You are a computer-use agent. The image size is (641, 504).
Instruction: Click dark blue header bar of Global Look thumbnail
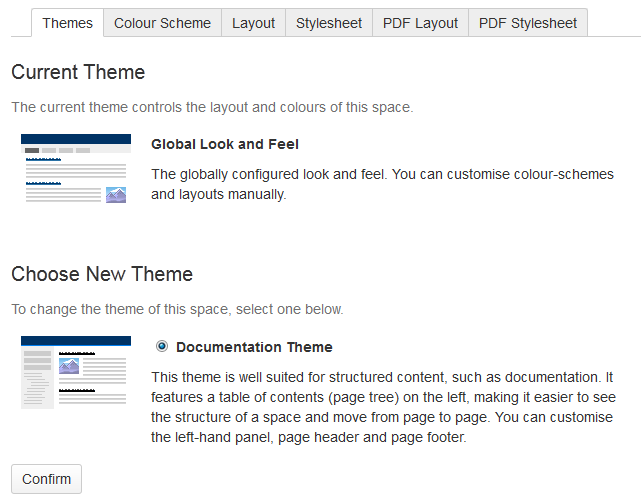click(76, 139)
